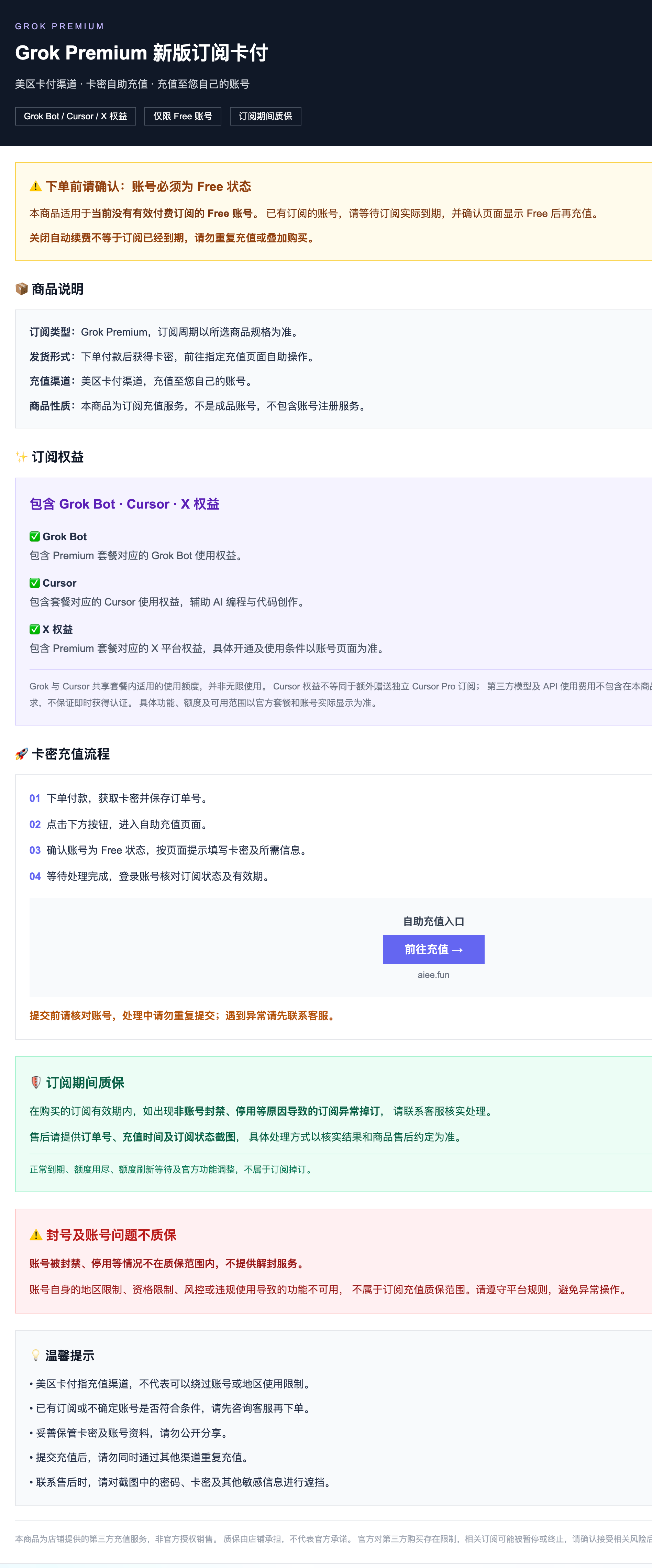Click the warning icon beside 下单前请确认
The height and width of the screenshot is (1568, 652).
click(35, 186)
